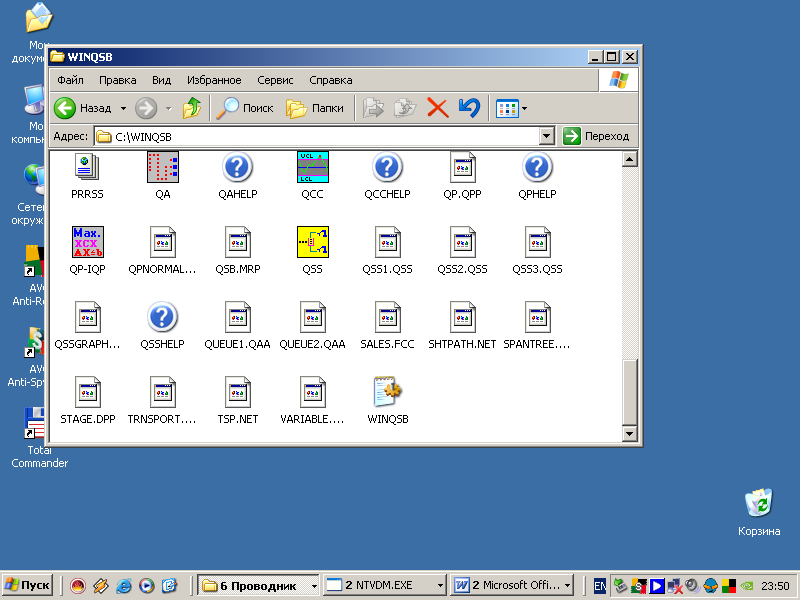Click the EN language indicator in tray
800x600 pixels.
pos(600,586)
